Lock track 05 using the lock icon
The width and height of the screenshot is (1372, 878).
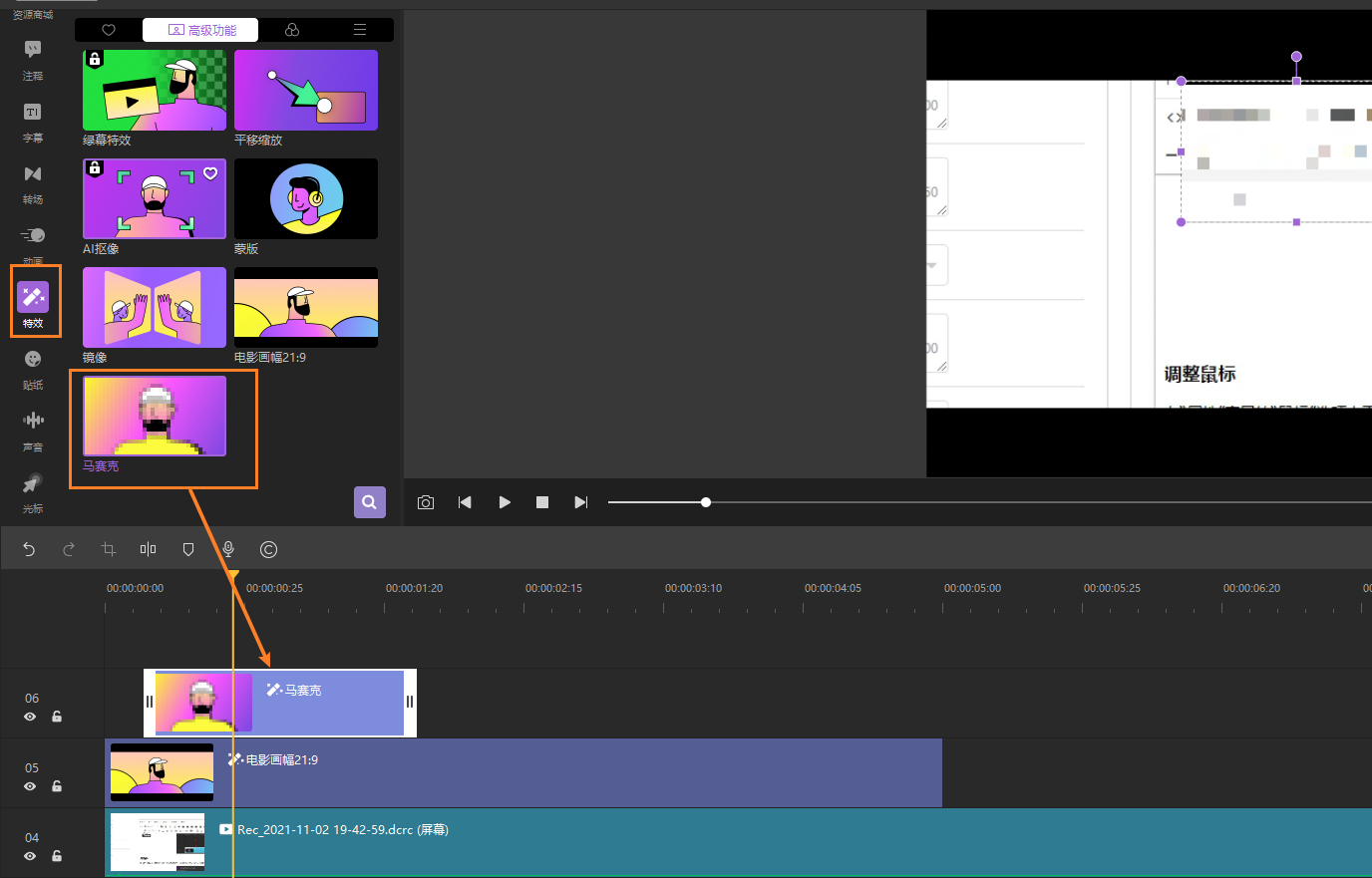tap(56, 786)
